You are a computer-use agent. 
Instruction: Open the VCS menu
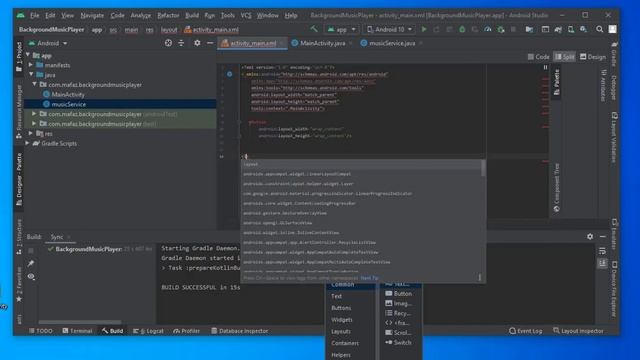(x=246, y=16)
